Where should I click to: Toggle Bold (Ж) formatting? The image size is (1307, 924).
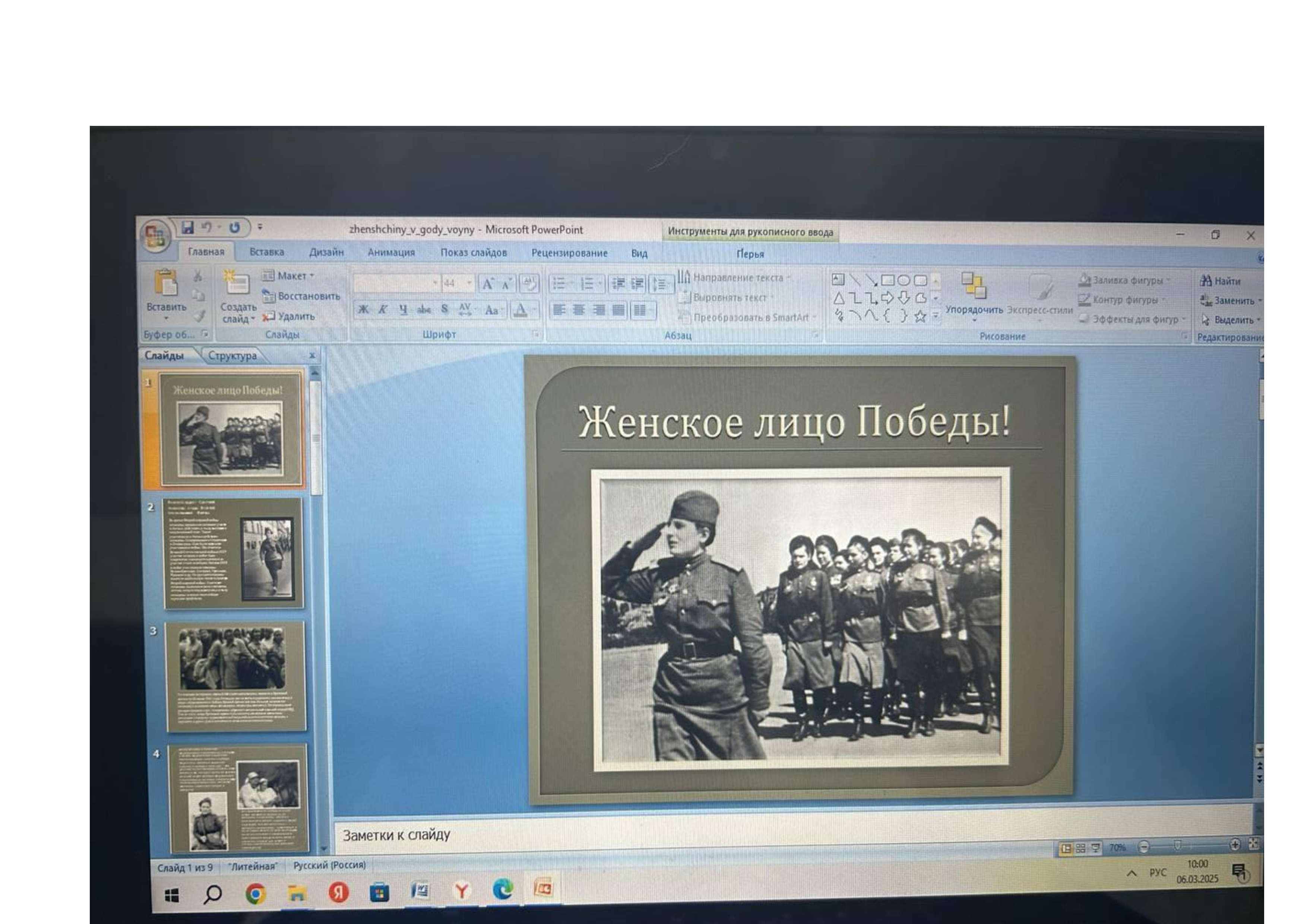pos(363,309)
